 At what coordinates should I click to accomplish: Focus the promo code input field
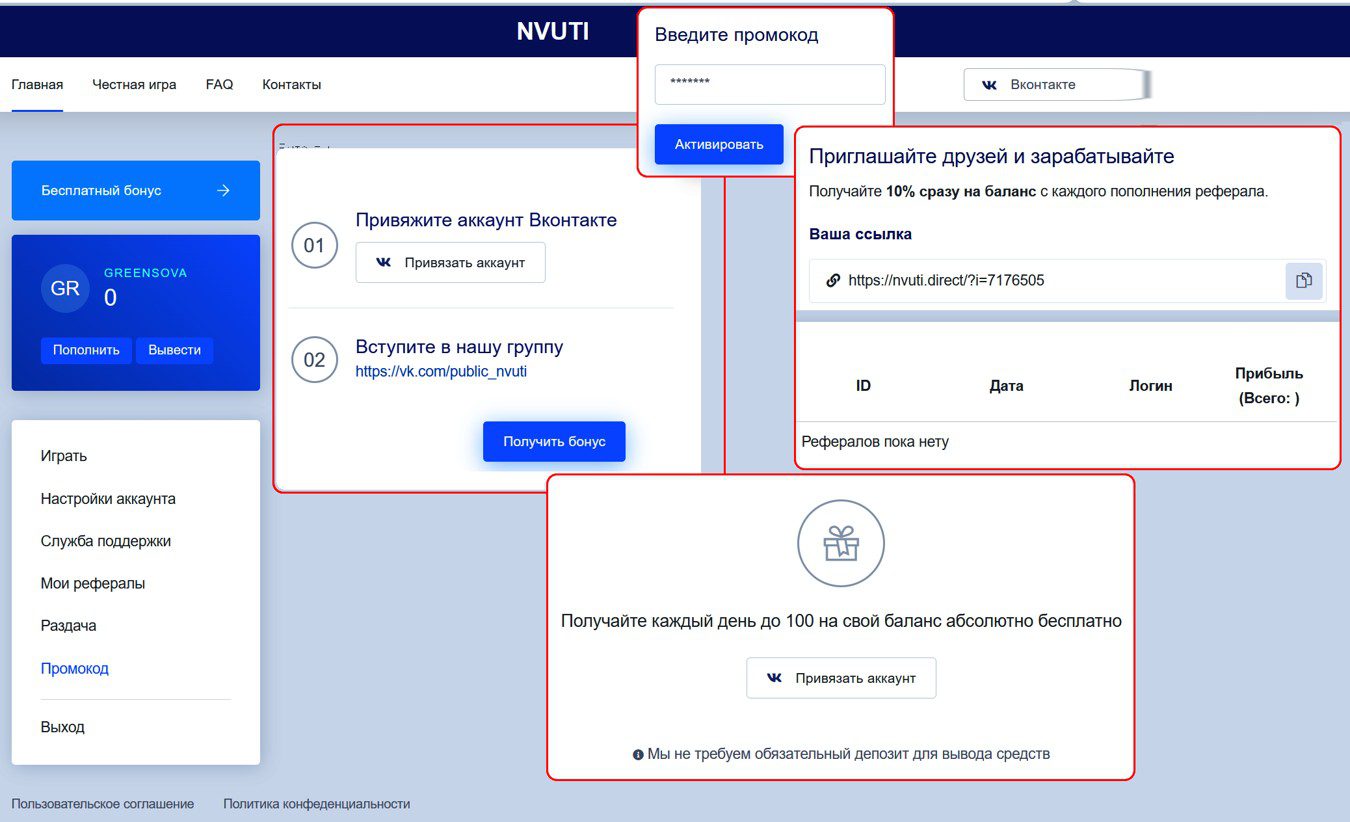(x=770, y=85)
